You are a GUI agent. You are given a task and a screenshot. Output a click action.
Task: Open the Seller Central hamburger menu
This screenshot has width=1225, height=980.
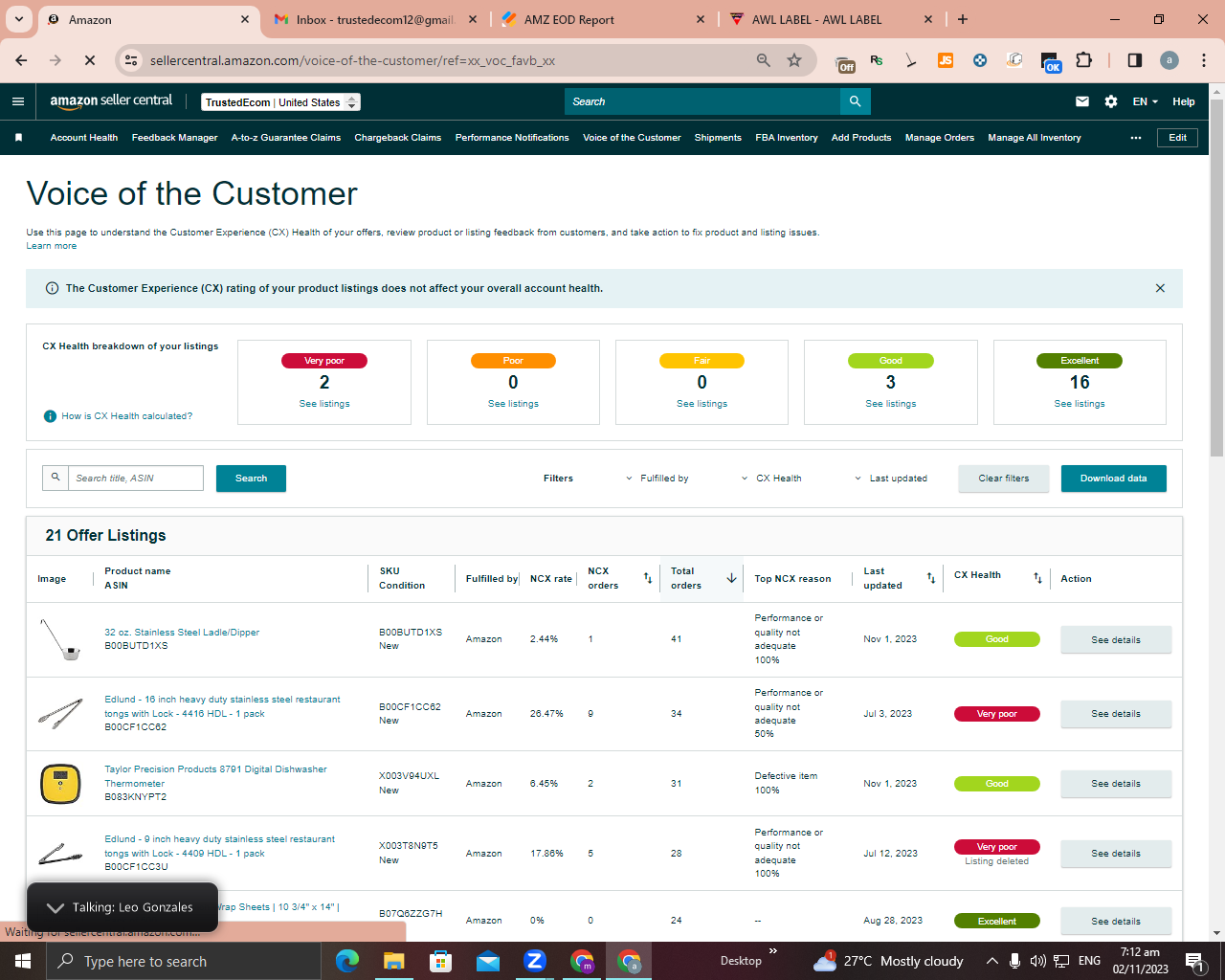18,101
